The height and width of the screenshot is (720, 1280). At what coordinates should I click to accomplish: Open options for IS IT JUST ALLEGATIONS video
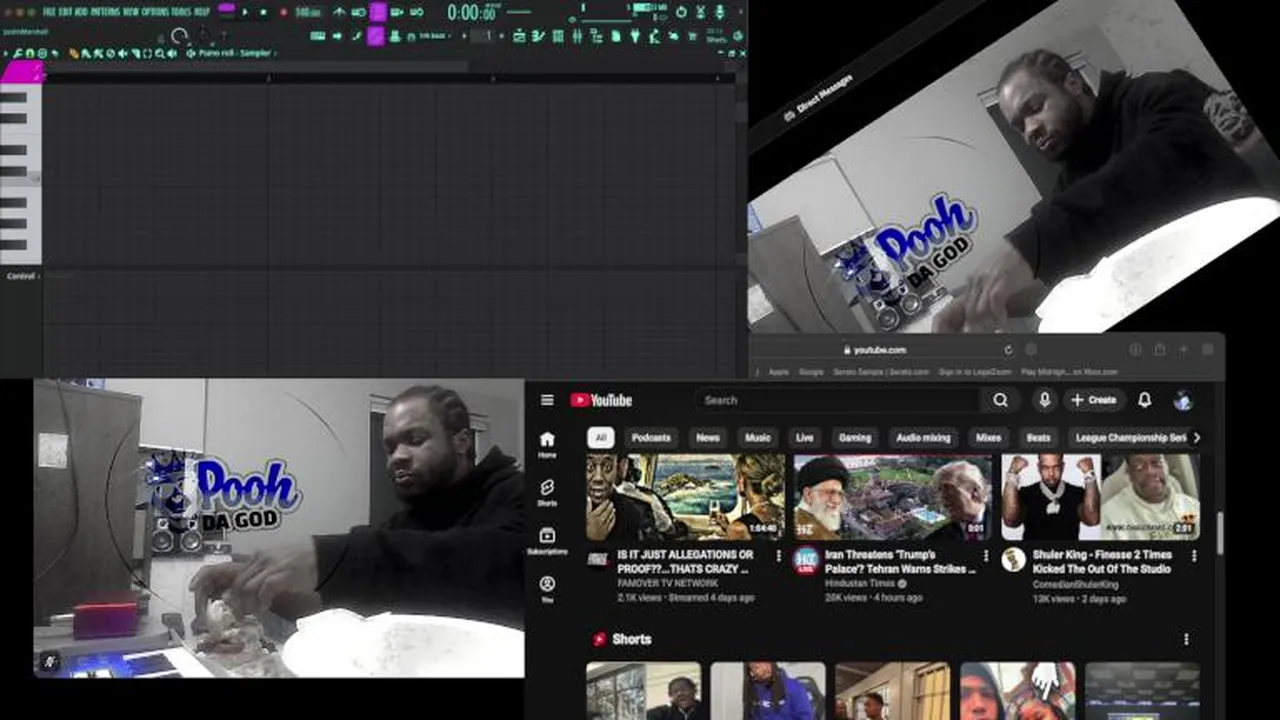[x=778, y=555]
